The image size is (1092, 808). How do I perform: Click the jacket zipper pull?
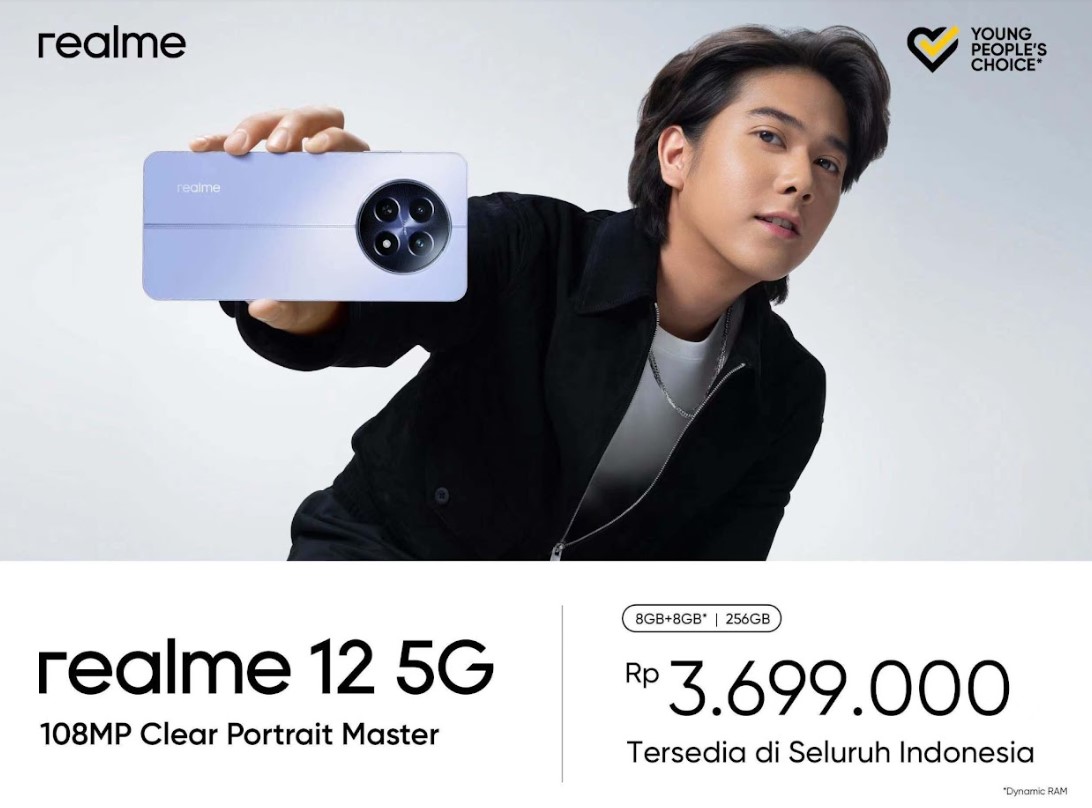tap(557, 552)
